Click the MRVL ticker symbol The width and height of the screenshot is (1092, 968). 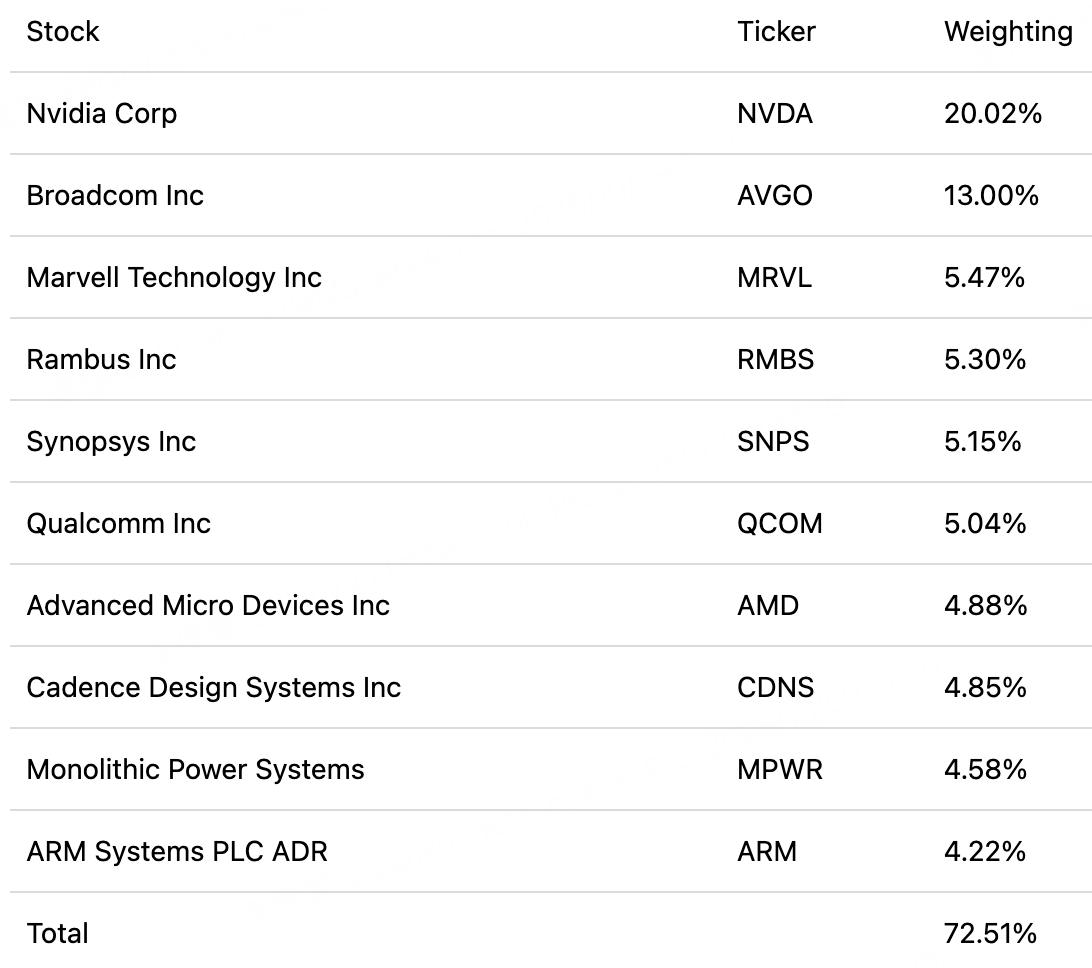(x=774, y=278)
